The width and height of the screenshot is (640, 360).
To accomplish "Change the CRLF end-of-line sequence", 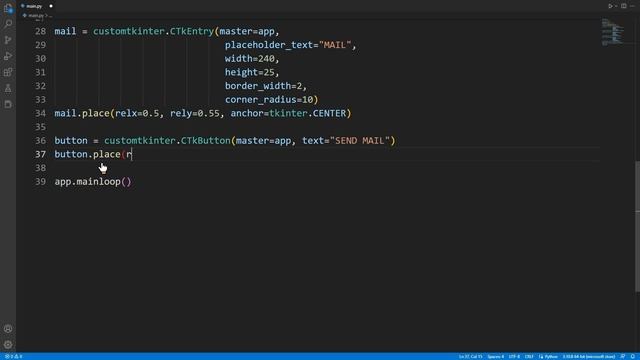I will pyautogui.click(x=529, y=356).
